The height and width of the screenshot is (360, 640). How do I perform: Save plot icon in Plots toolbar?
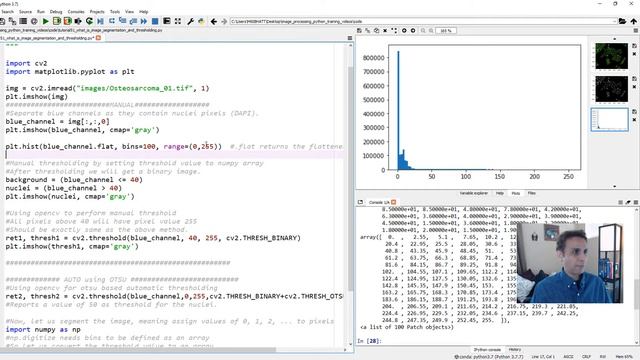click(x=359, y=31)
